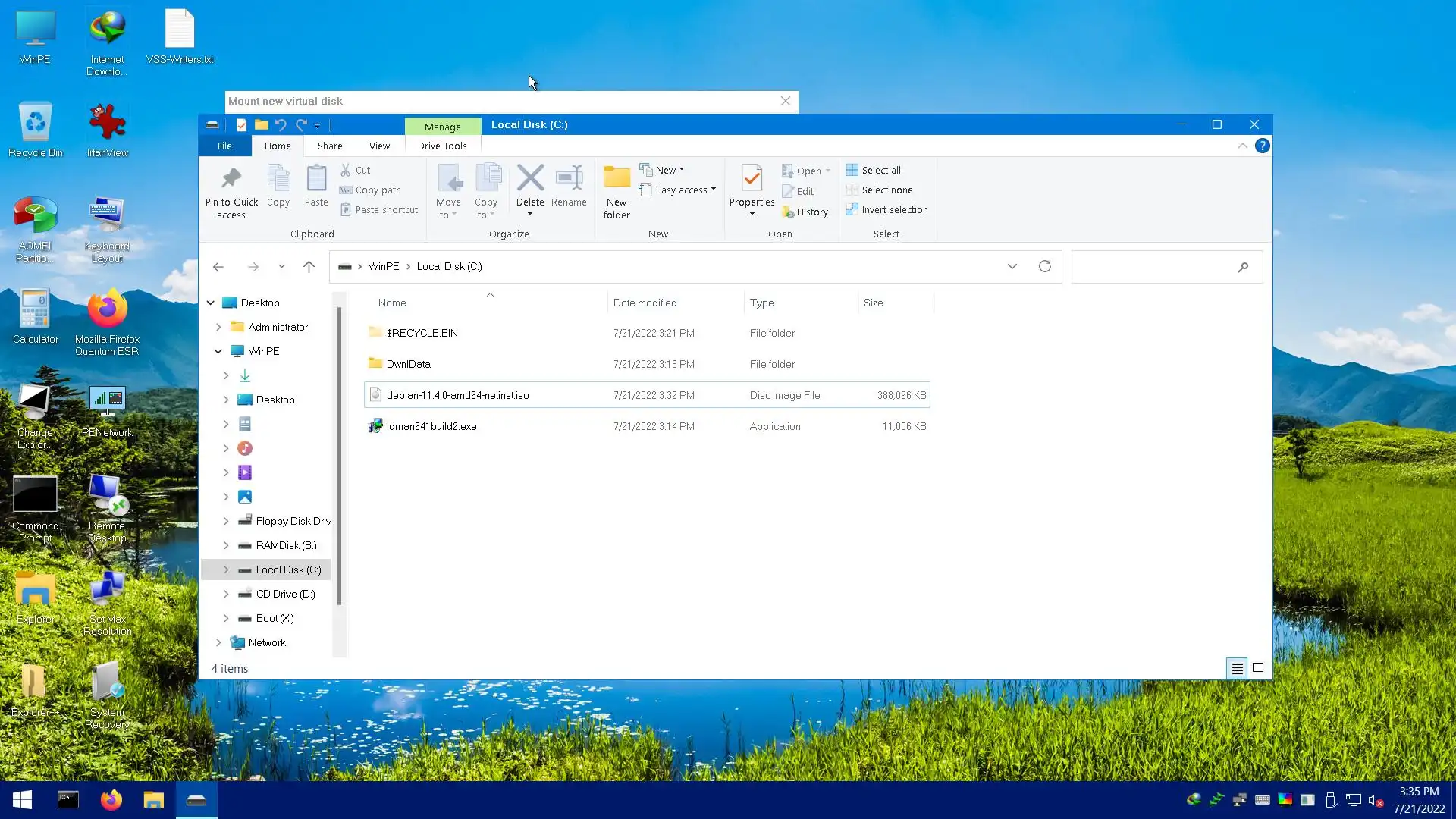The image size is (1456, 819).
Task: Open the Drive Tools tab
Action: tap(442, 146)
